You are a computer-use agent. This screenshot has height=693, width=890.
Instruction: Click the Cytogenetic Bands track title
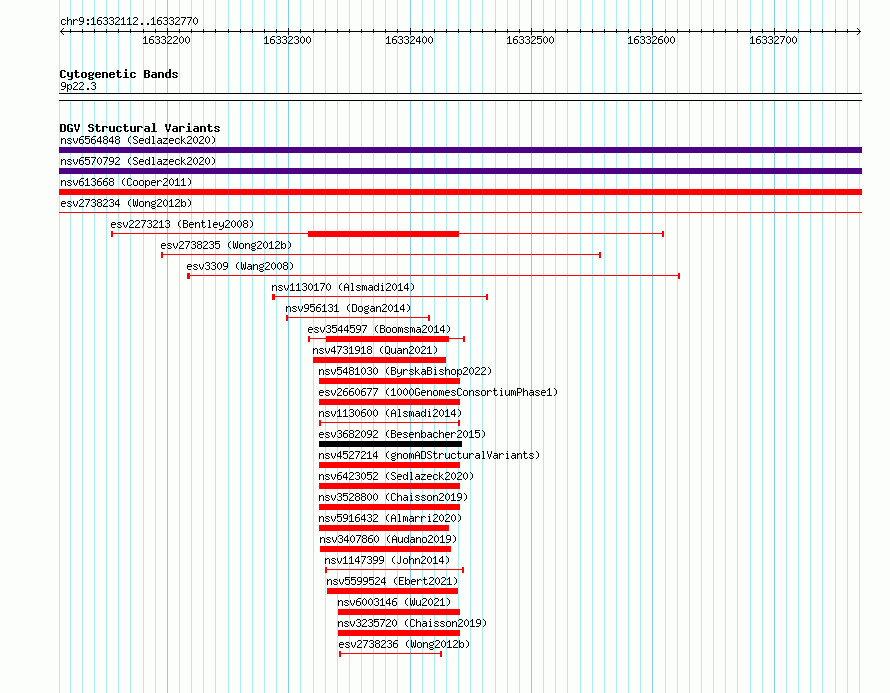click(x=119, y=74)
